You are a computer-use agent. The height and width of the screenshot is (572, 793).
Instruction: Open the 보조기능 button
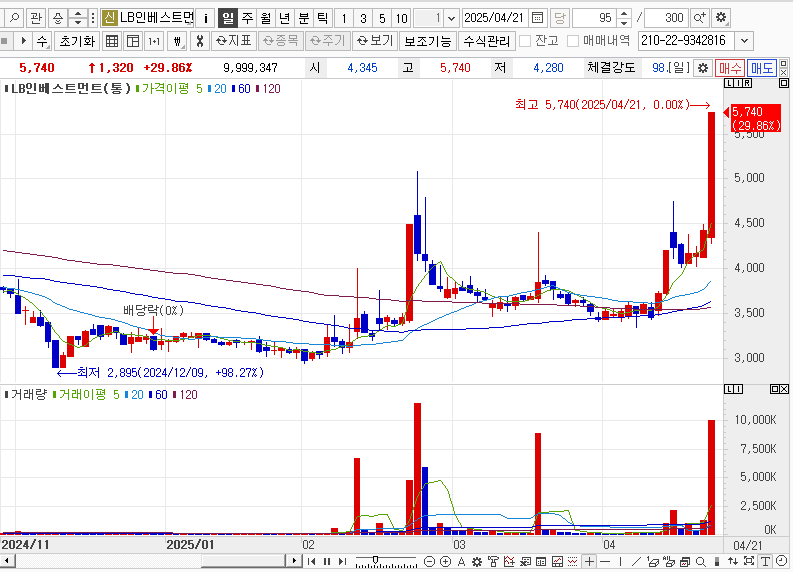[428, 41]
